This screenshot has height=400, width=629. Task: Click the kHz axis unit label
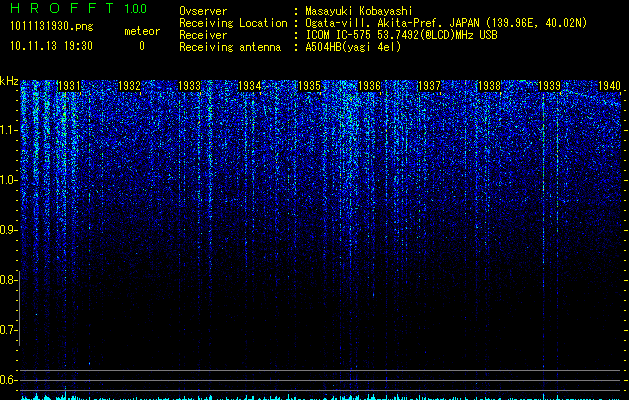[x=9, y=81]
